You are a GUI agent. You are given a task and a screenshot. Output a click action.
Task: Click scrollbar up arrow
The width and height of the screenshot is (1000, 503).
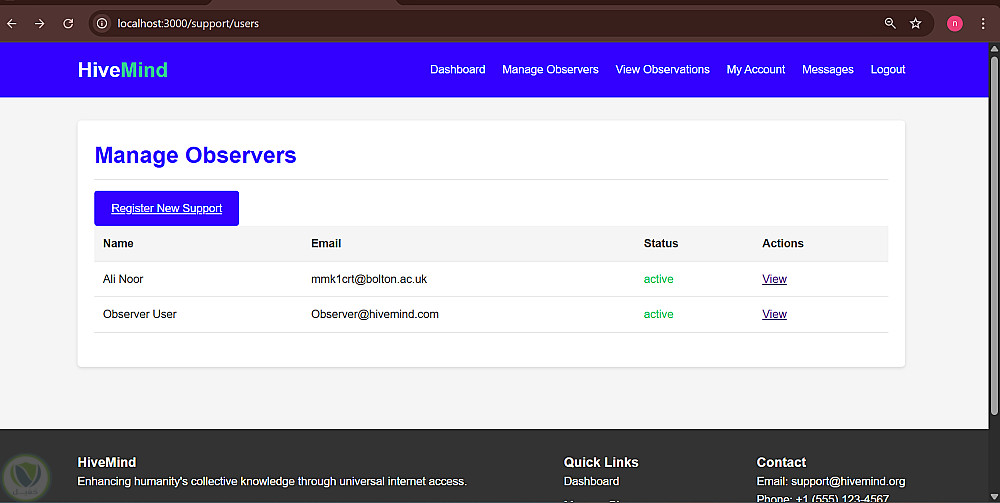[994, 48]
